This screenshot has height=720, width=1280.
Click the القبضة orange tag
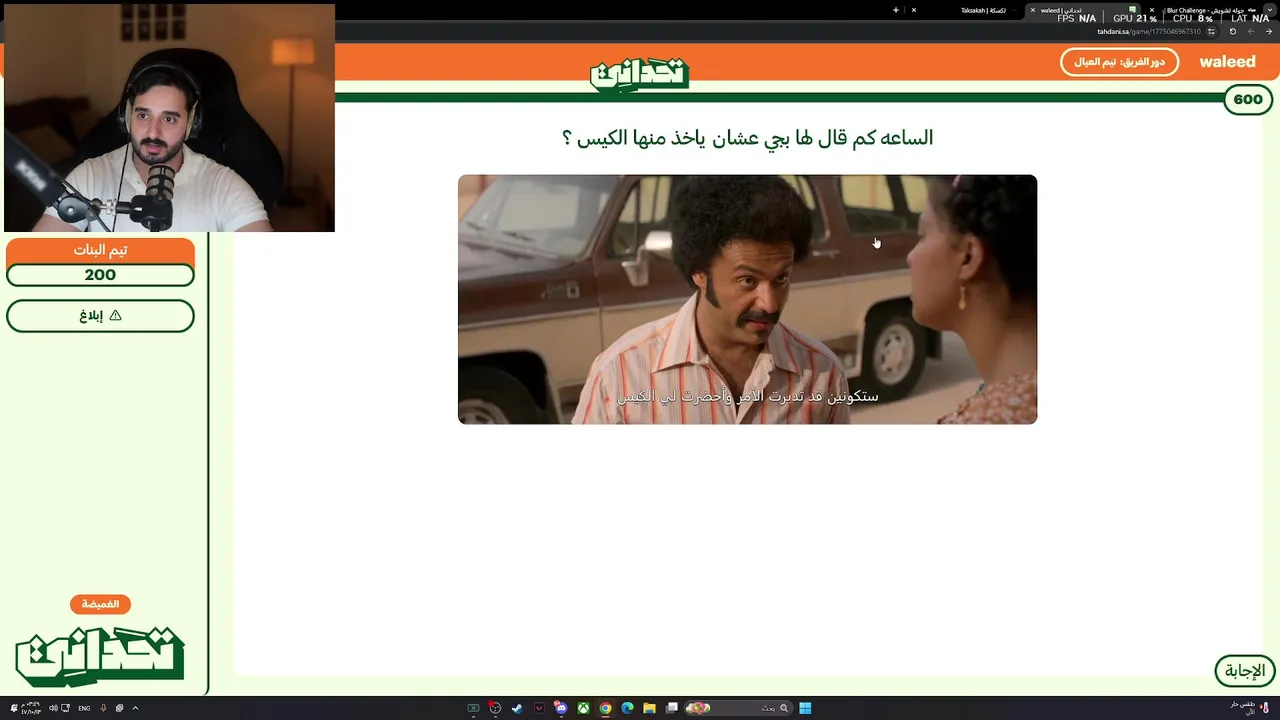(100, 604)
